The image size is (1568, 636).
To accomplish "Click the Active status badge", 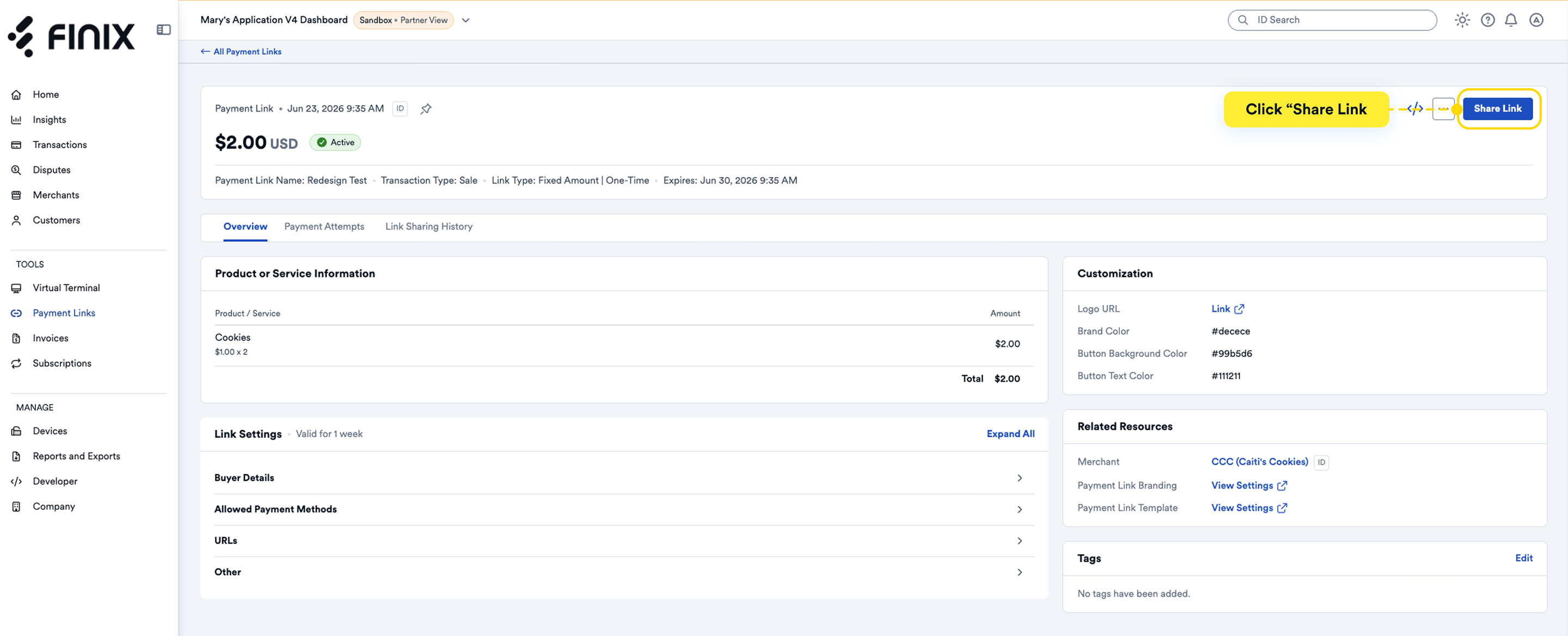I will [x=335, y=143].
